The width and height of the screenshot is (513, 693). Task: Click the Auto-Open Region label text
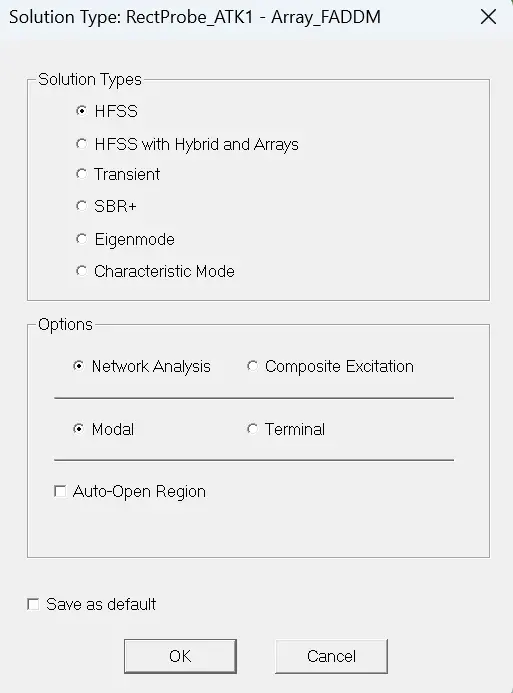pos(139,491)
